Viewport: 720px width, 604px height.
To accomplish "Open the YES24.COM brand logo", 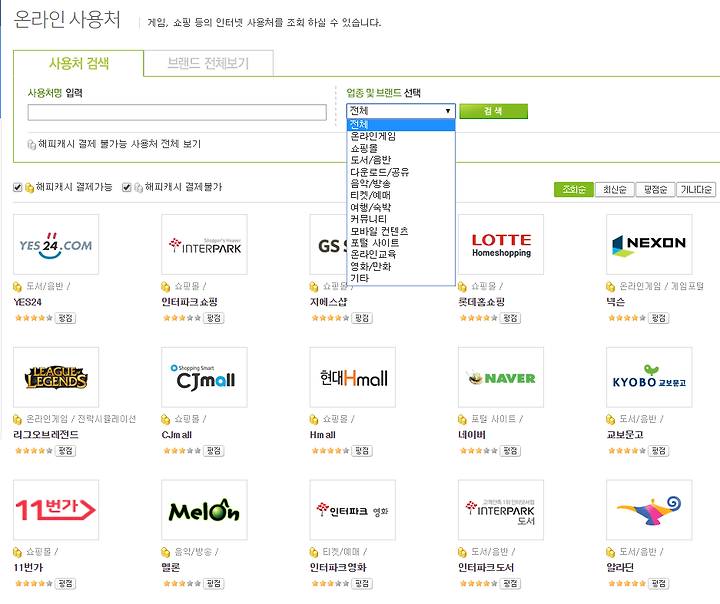I will tap(56, 244).
